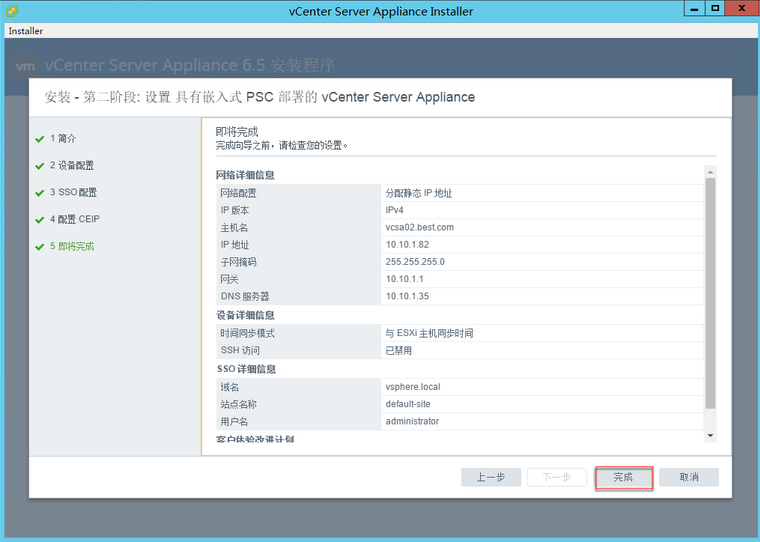Click the 设备详细信息 section heading

pos(245,316)
